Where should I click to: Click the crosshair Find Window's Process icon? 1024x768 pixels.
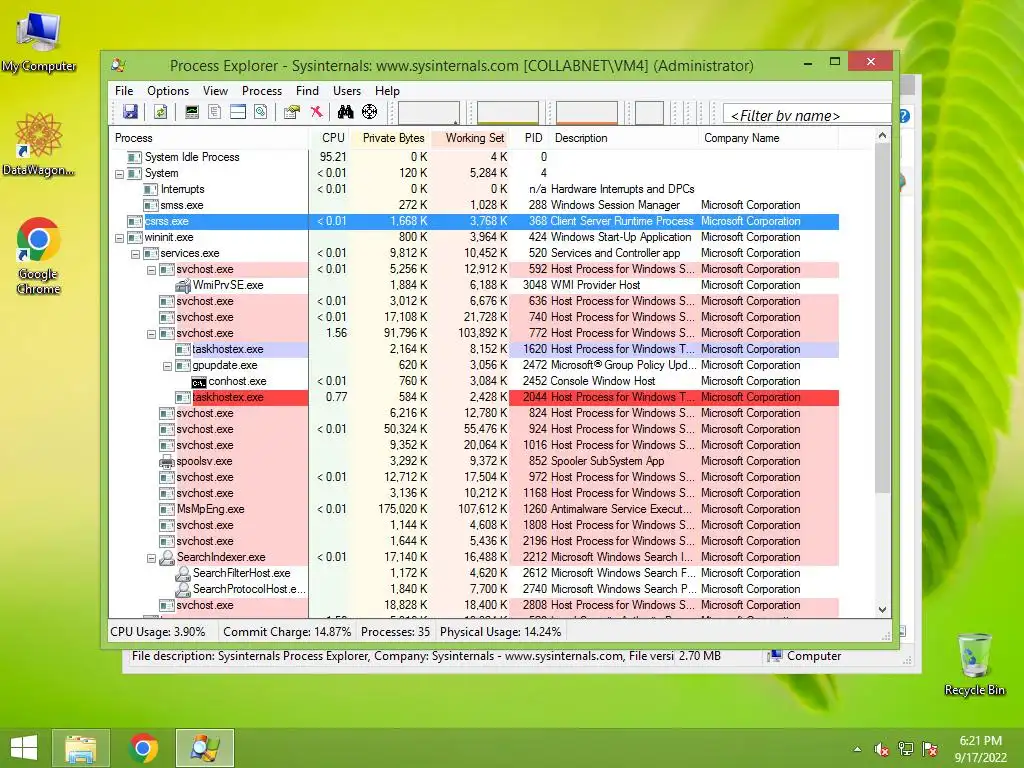(370, 112)
